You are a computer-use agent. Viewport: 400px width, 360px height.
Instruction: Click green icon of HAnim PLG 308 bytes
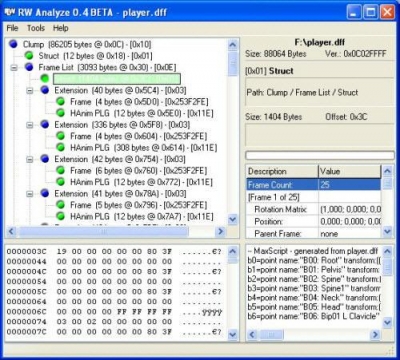pos(60,147)
